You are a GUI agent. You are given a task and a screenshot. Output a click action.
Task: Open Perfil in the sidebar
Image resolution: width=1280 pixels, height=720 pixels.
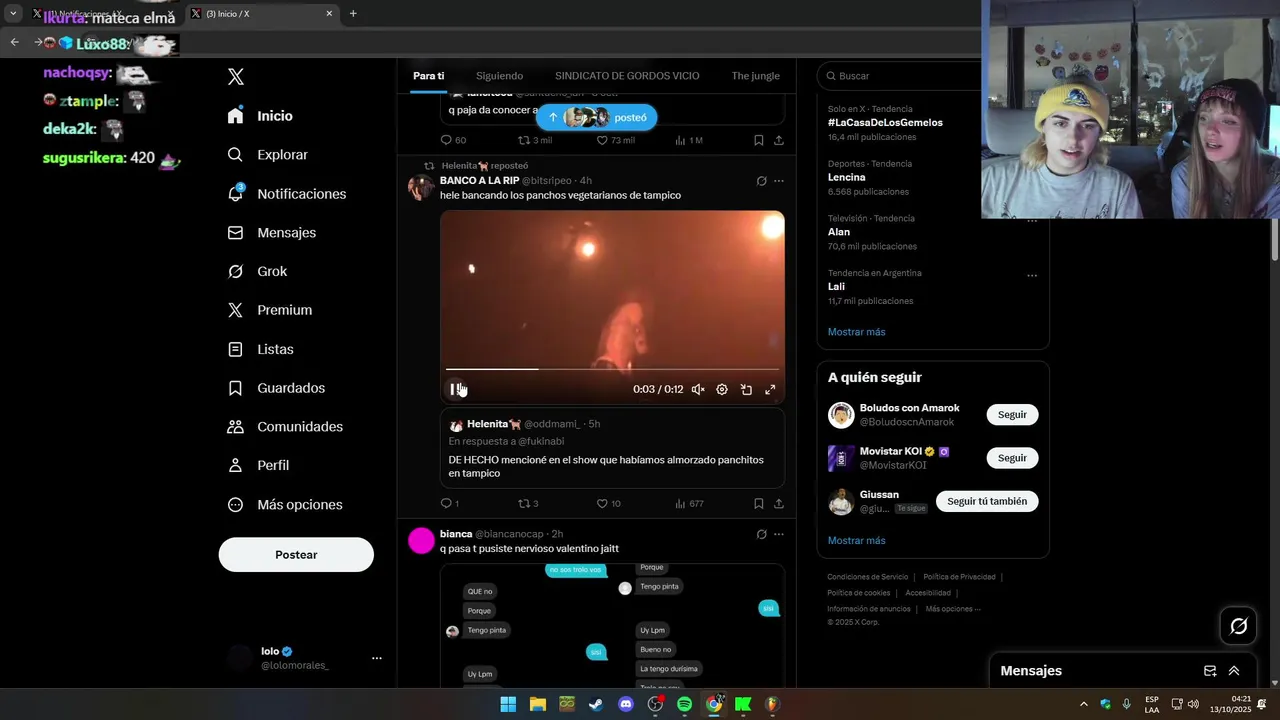[x=258, y=465]
